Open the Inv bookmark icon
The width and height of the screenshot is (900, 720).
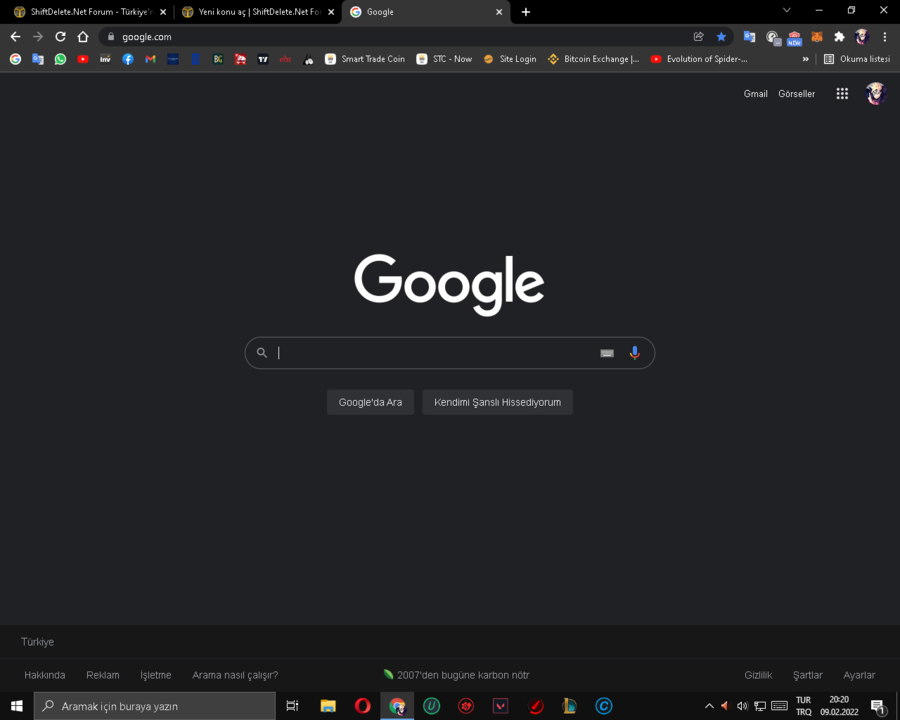105,59
